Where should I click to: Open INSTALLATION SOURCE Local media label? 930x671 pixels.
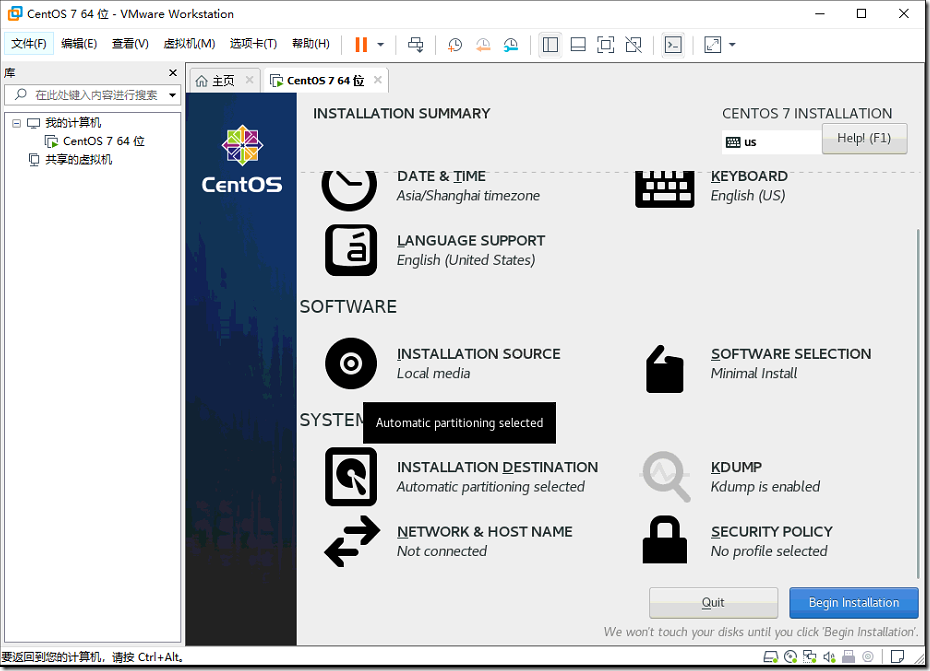pos(479,363)
